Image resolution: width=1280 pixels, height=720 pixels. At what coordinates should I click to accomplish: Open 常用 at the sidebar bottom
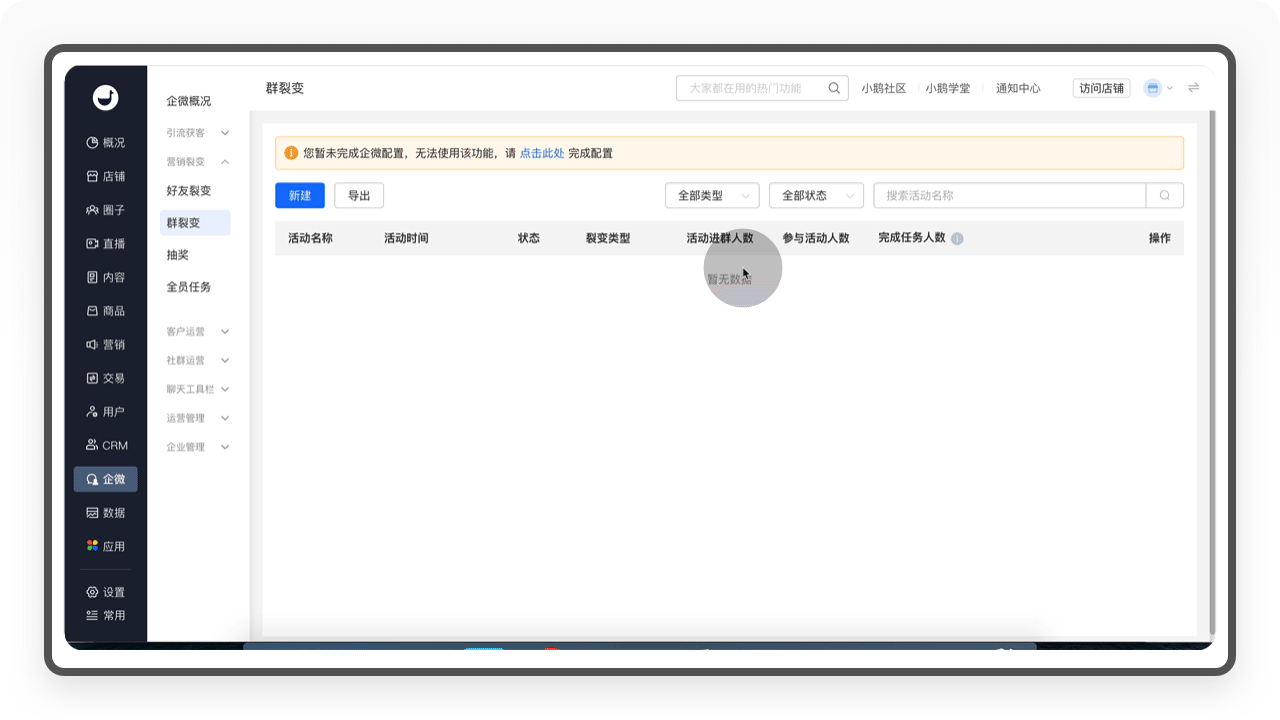[105, 616]
